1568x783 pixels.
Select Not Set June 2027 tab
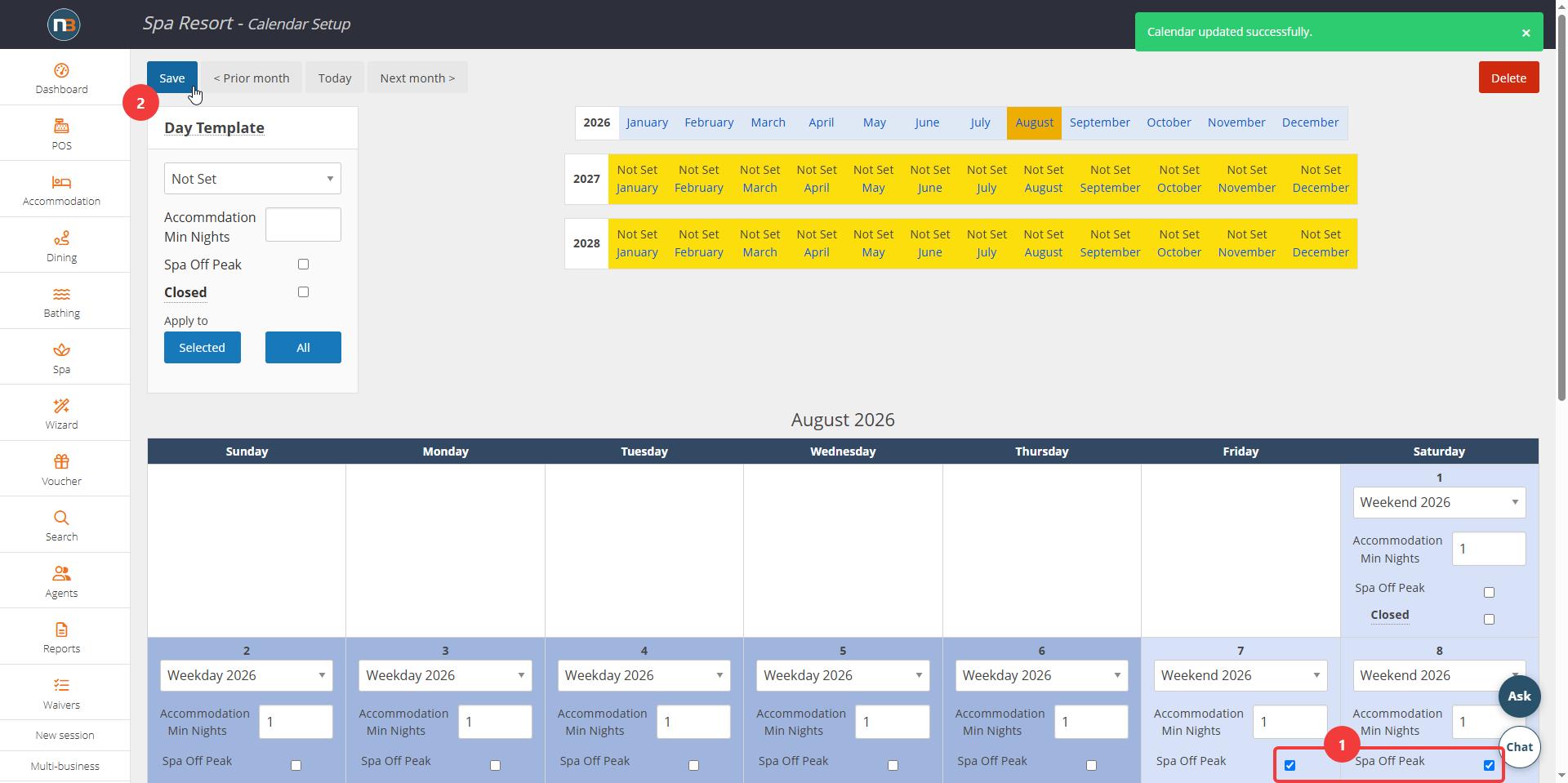[x=929, y=179]
